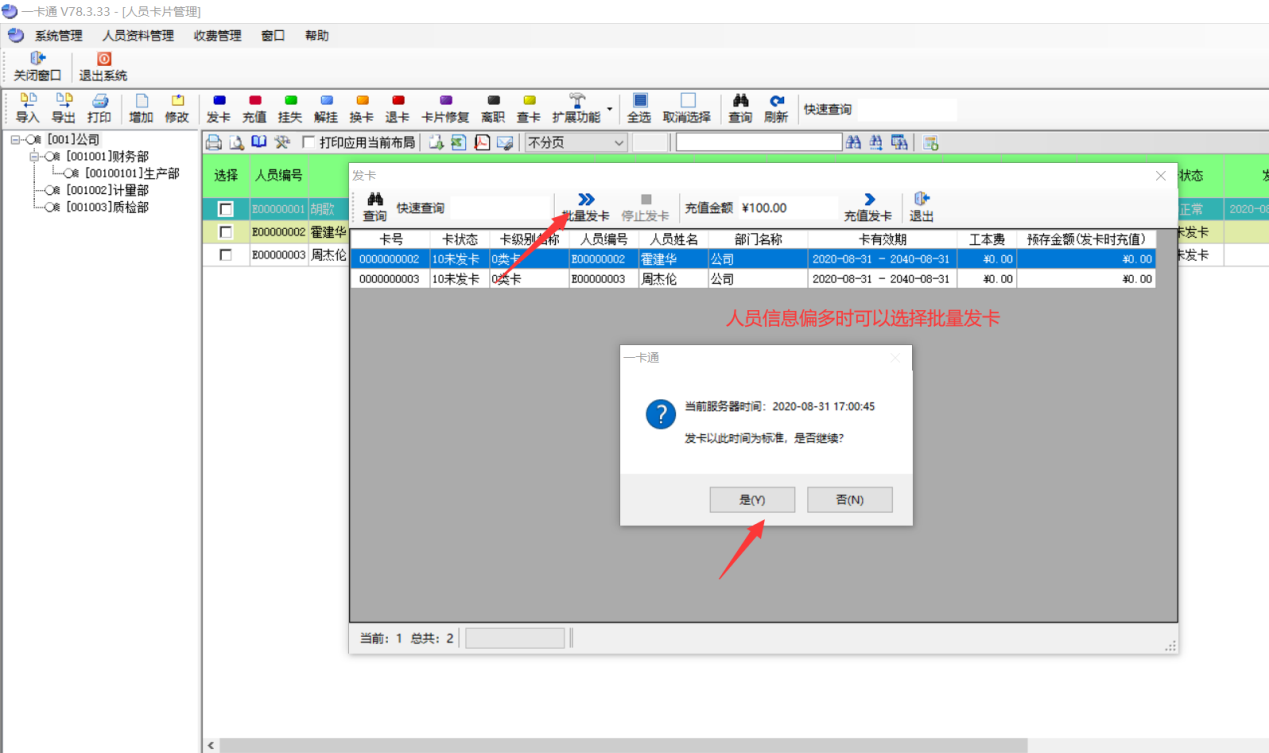Open the 收费管理 menu
This screenshot has height=753, width=1269.
tap(217, 36)
